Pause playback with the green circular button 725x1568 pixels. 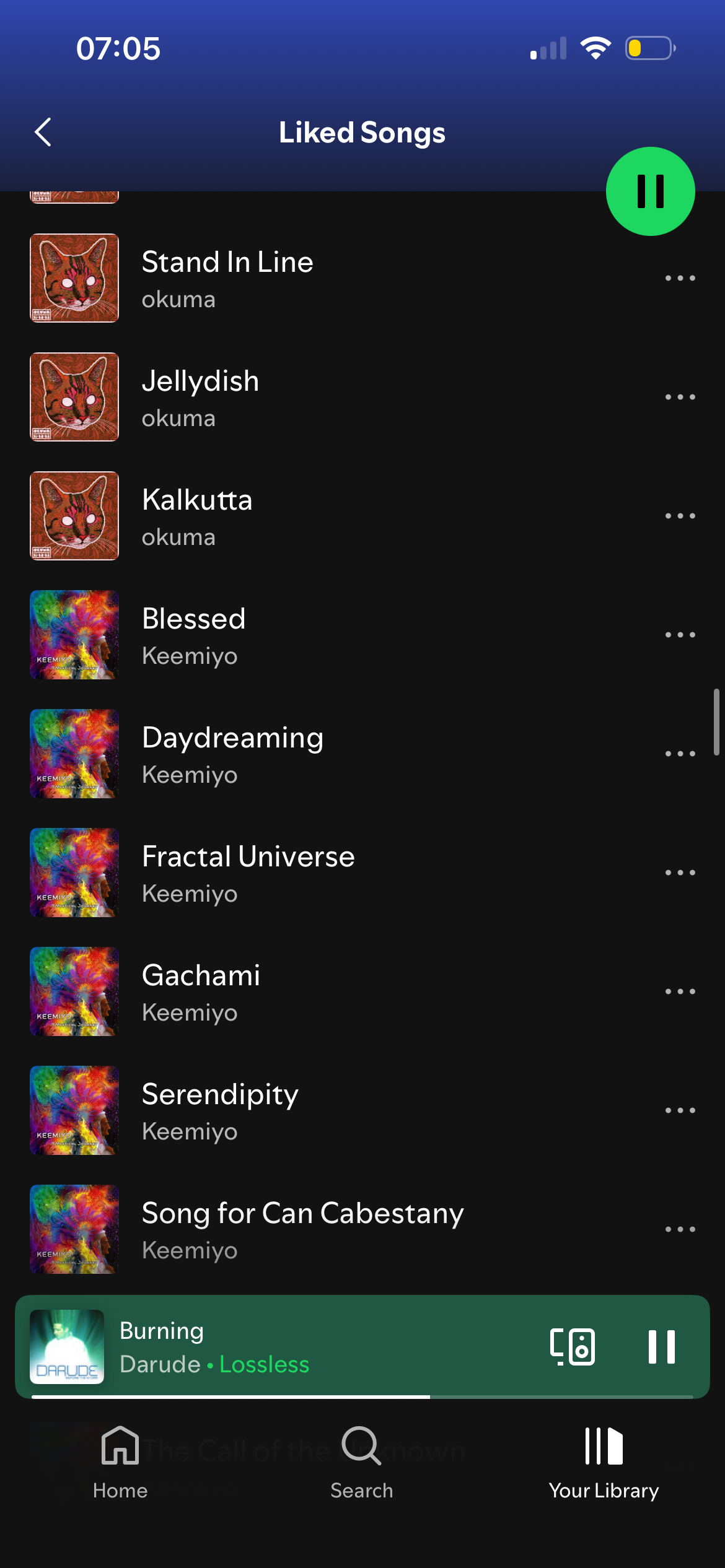650,191
